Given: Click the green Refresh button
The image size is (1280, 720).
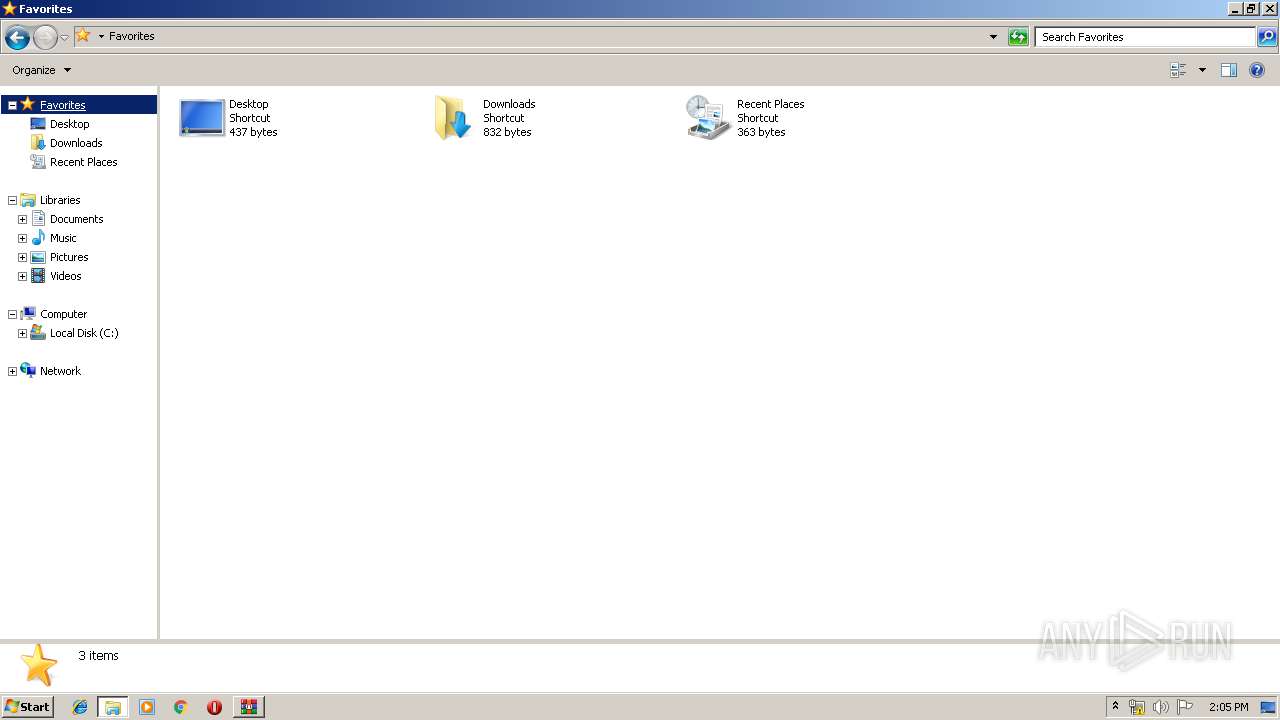Looking at the screenshot, I should pyautogui.click(x=1018, y=37).
